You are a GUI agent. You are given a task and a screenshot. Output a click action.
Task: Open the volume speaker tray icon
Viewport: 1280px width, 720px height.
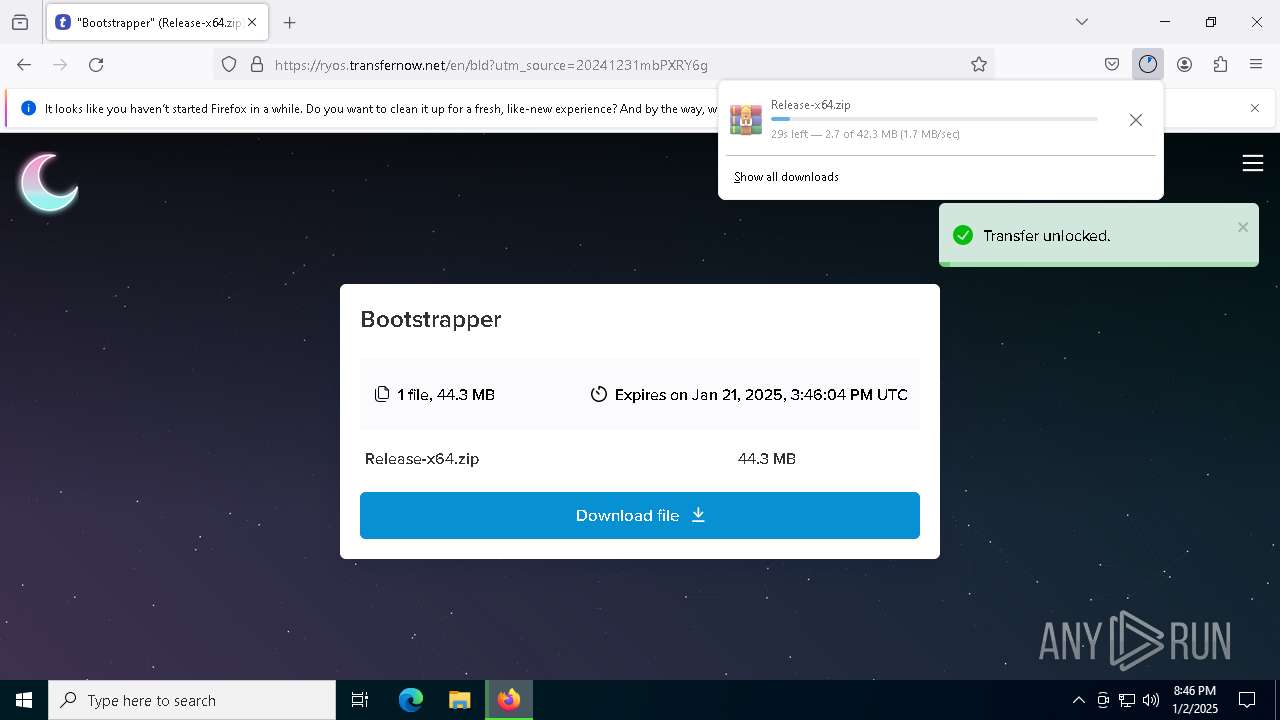(1151, 700)
